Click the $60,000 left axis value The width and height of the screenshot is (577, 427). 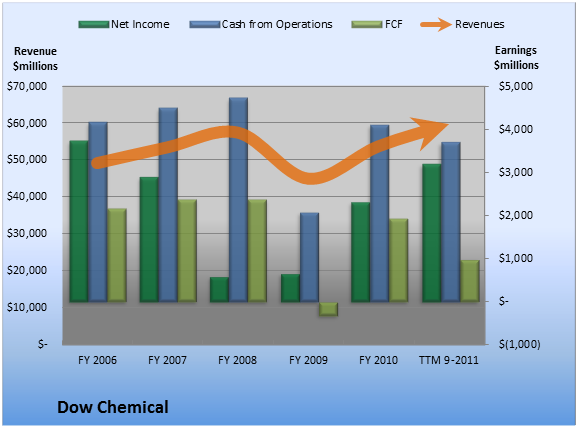point(27,123)
